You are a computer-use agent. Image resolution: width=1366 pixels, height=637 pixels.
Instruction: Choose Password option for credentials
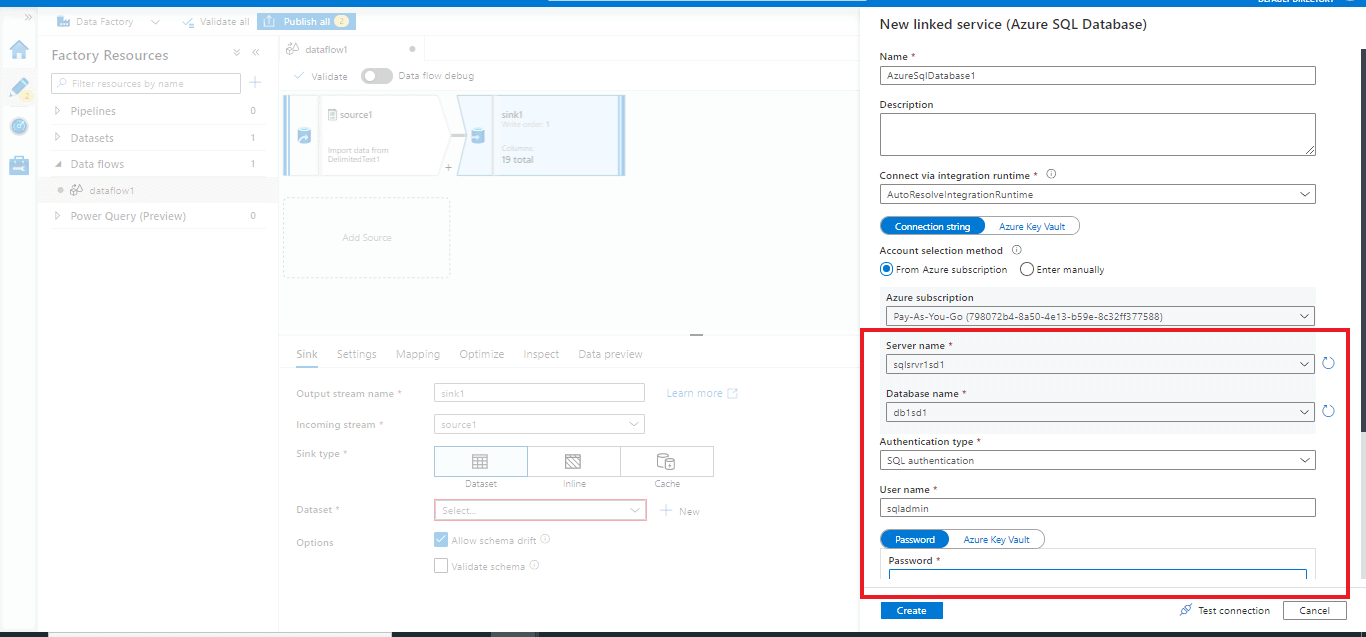point(915,539)
